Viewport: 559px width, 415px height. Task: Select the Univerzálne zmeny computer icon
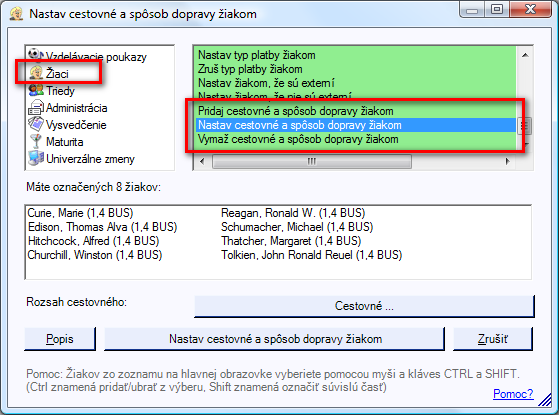point(36,158)
